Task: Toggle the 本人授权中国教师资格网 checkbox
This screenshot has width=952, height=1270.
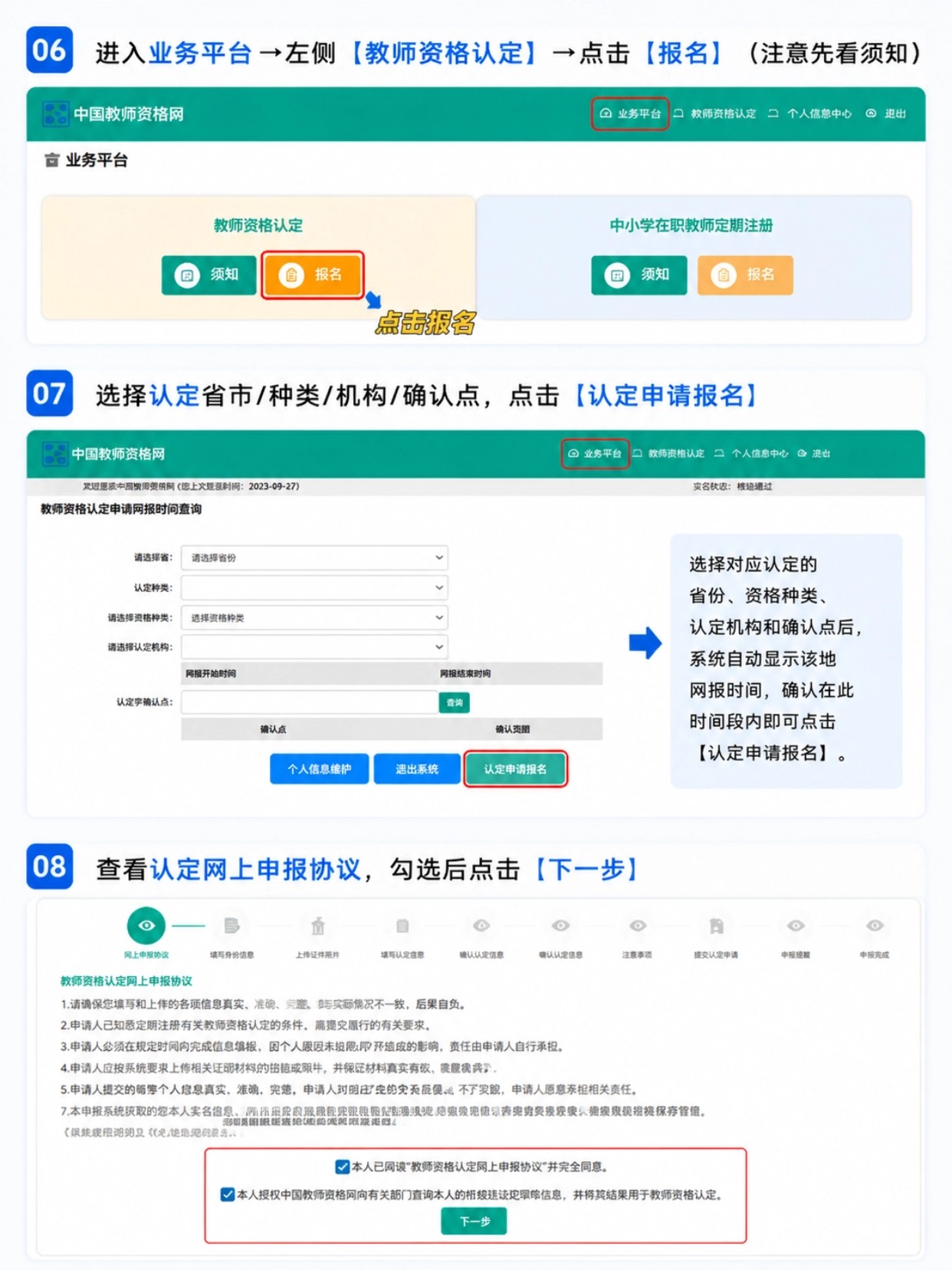Action: [x=228, y=1194]
